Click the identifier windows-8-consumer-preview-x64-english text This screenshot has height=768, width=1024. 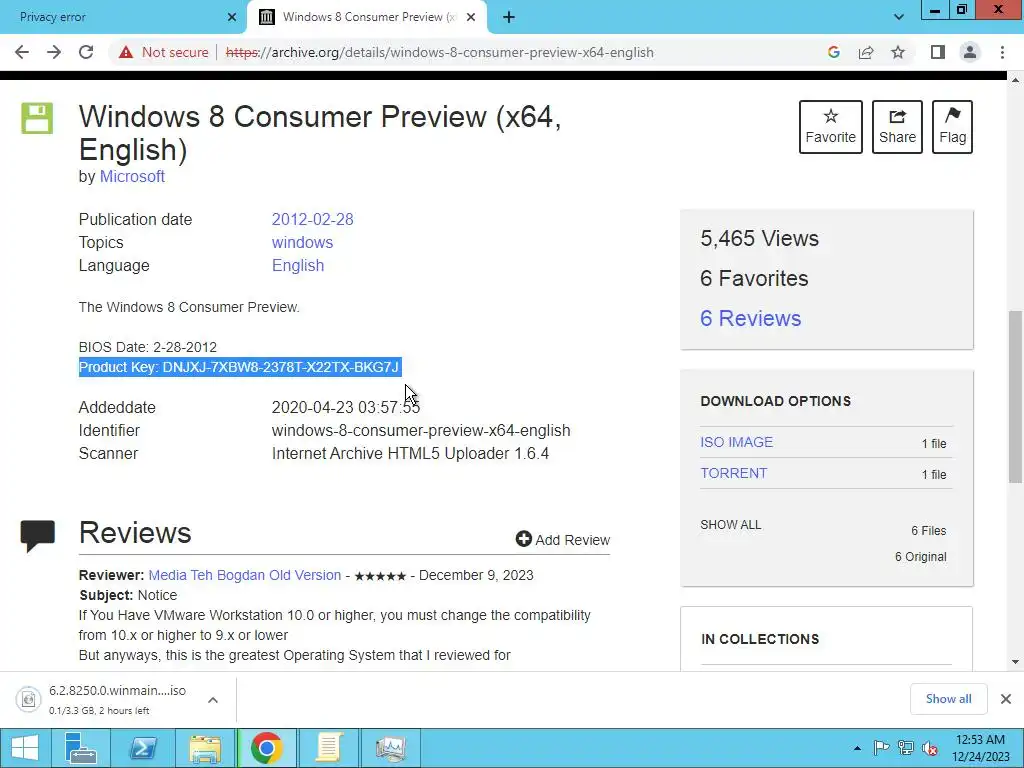pos(421,430)
